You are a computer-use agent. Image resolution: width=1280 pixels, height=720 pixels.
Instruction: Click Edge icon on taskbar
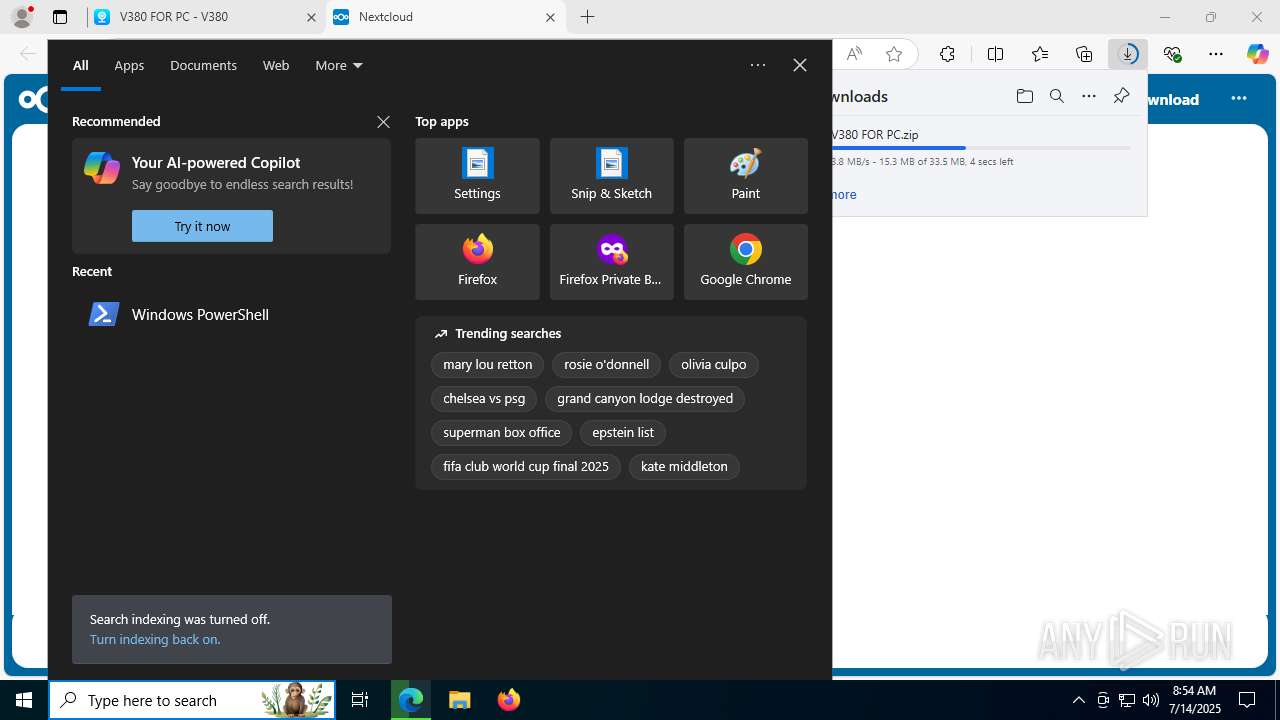411,700
